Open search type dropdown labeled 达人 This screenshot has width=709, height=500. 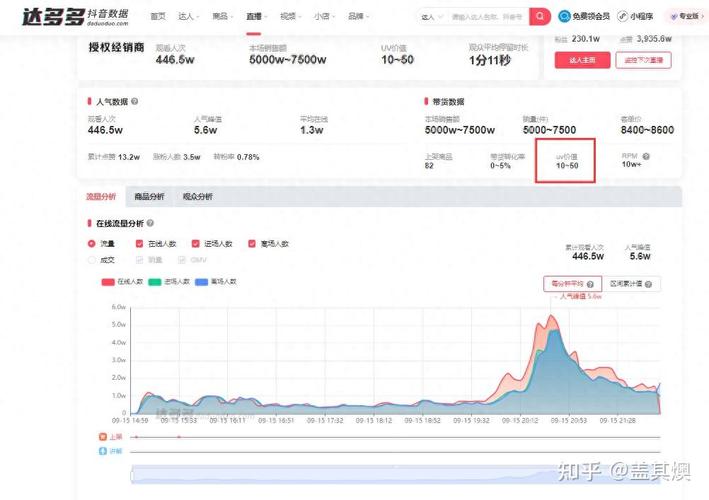click(x=432, y=17)
